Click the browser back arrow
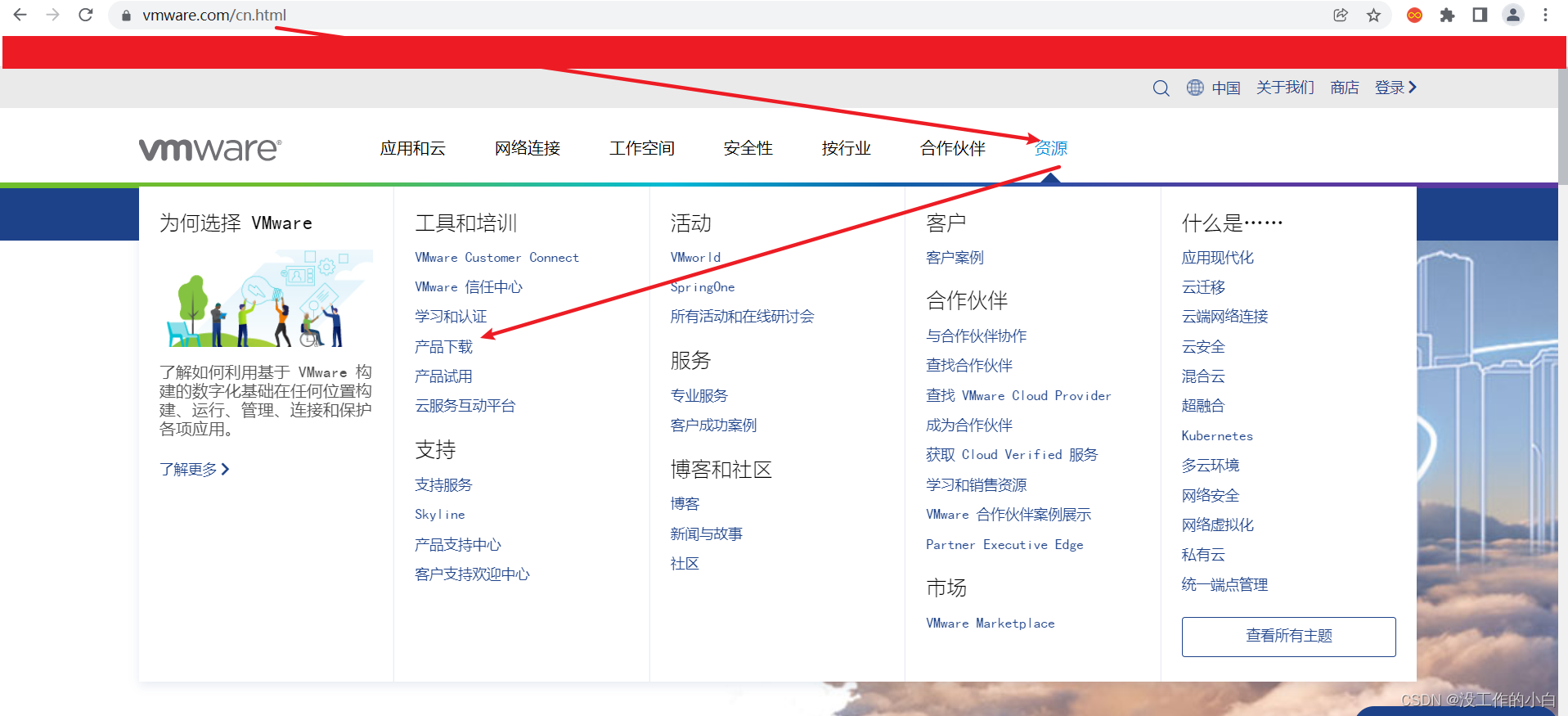 (x=20, y=15)
